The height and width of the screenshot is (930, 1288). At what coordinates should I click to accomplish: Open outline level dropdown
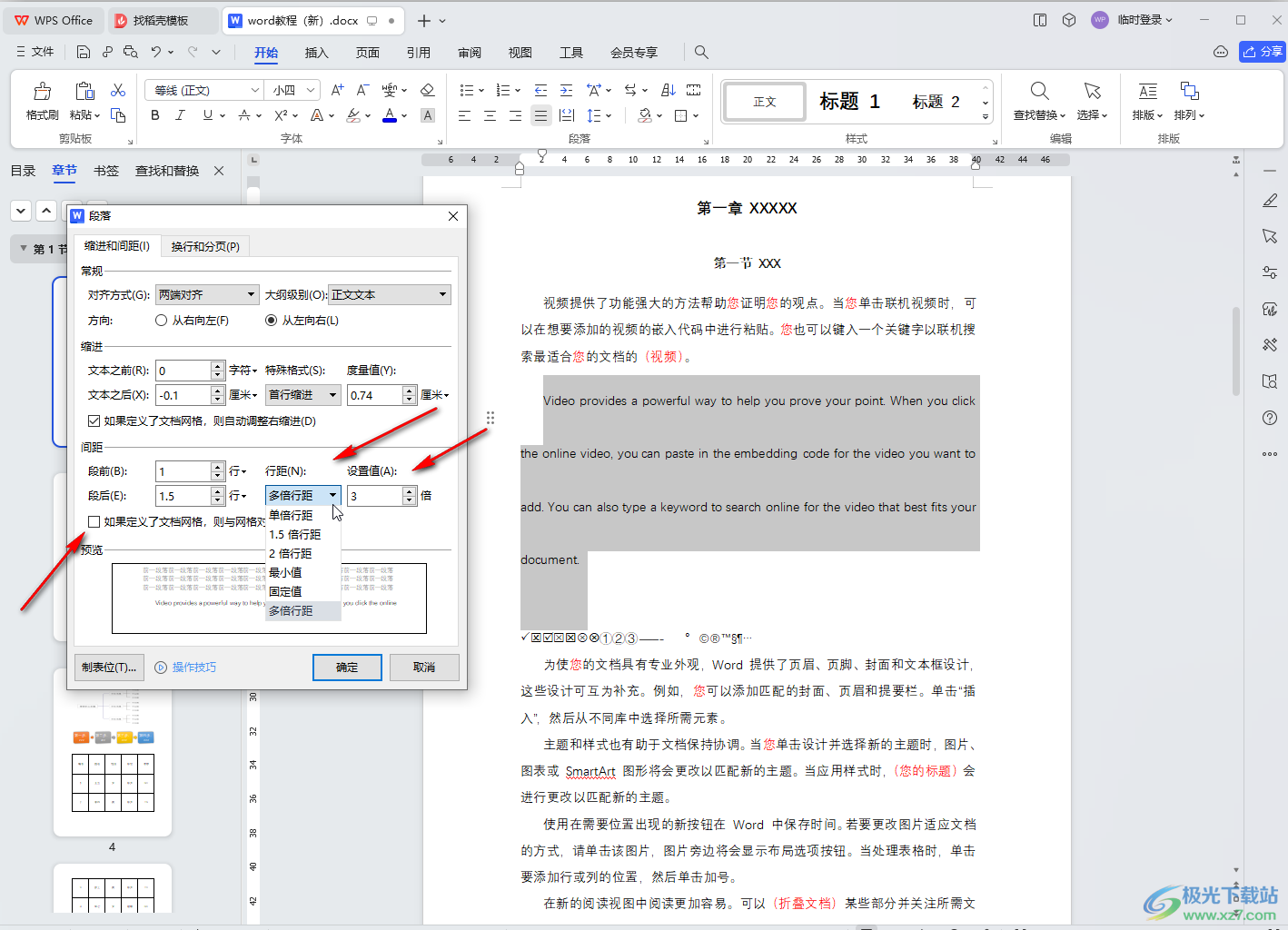(x=390, y=294)
